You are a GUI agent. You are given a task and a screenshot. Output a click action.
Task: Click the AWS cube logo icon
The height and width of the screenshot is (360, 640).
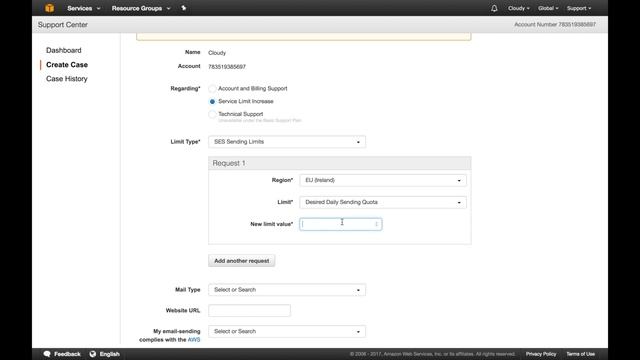click(x=49, y=8)
